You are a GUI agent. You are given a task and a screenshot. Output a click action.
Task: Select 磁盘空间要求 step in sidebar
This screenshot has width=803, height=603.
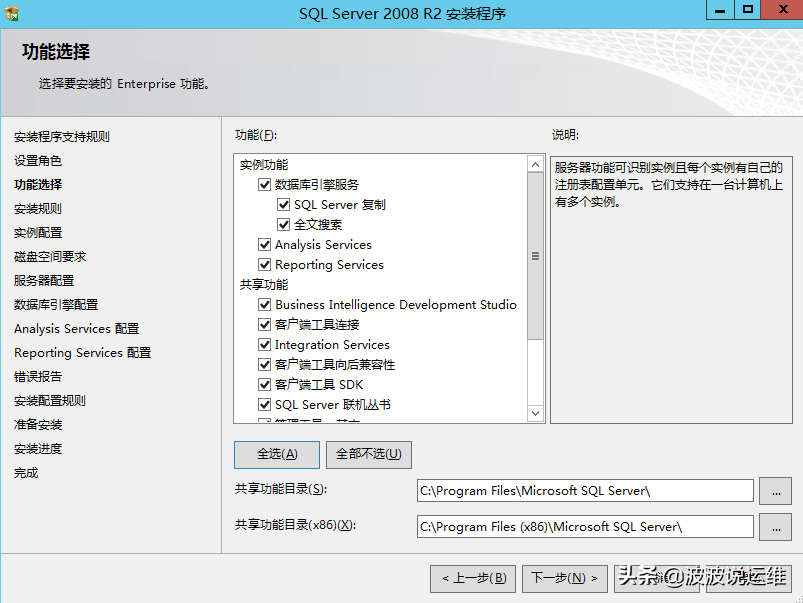pos(50,257)
